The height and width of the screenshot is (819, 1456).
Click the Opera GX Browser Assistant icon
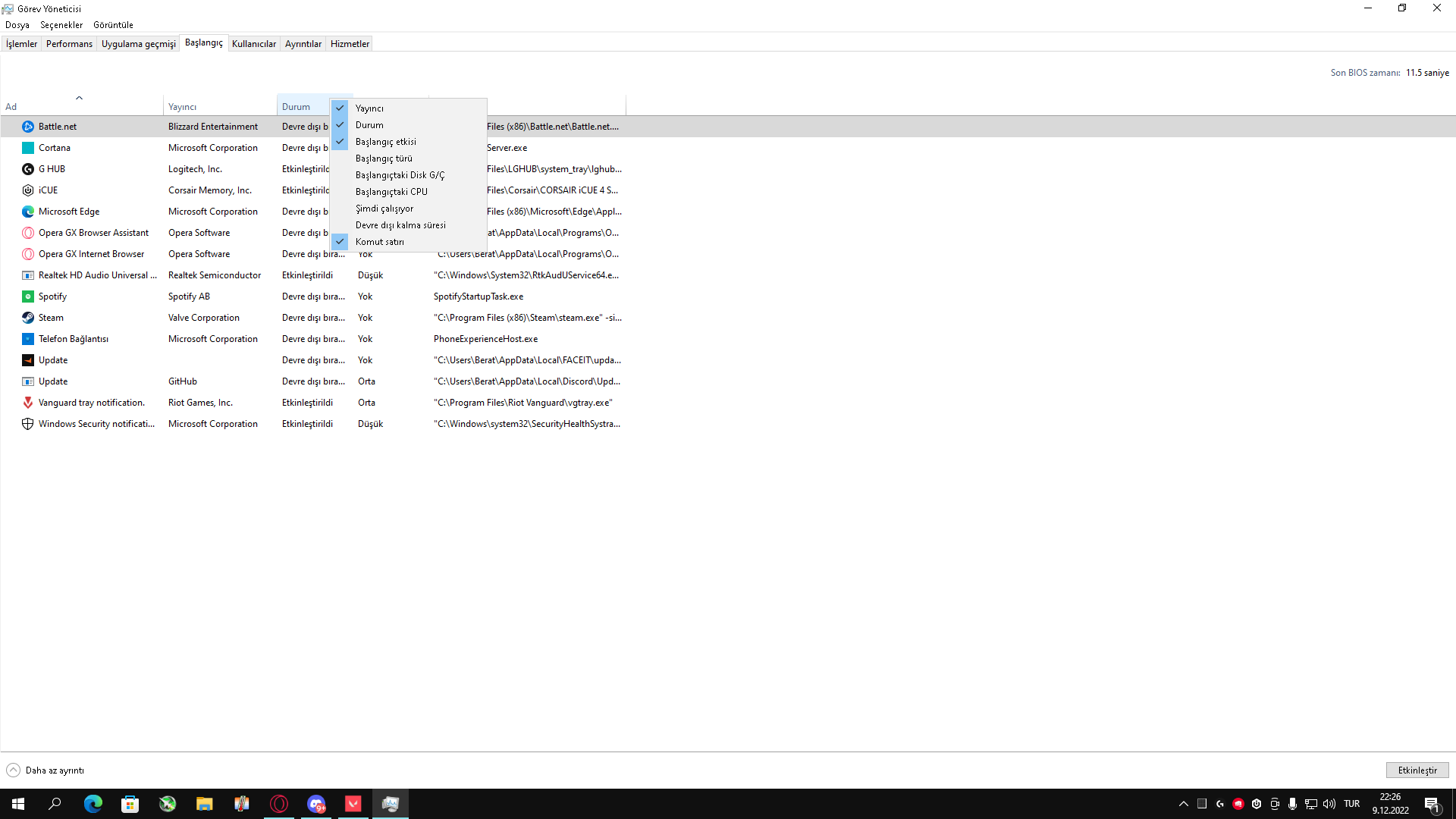28,233
